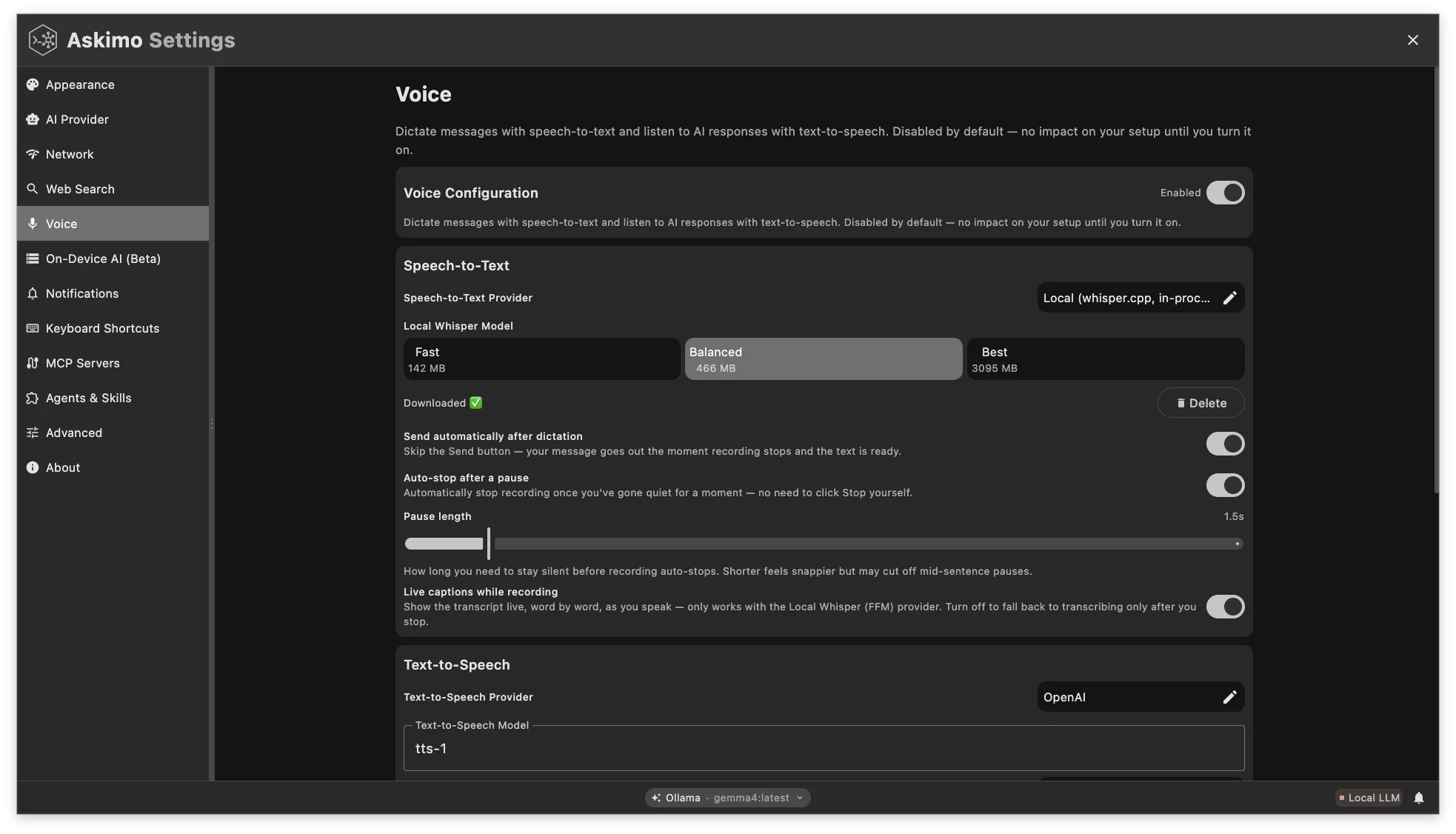Click the About info icon
This screenshot has width=1456, height=834.
click(33, 467)
